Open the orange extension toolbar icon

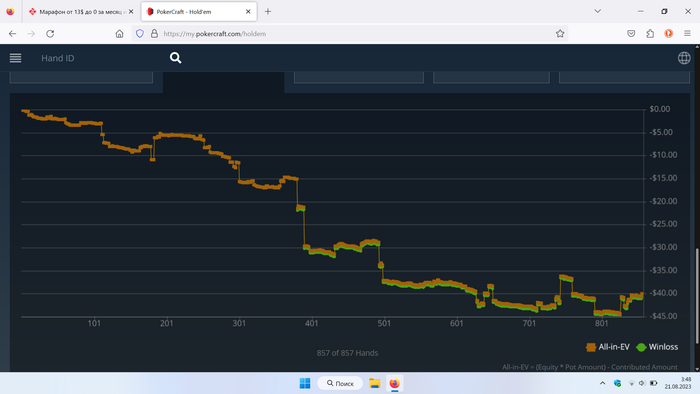pos(669,33)
